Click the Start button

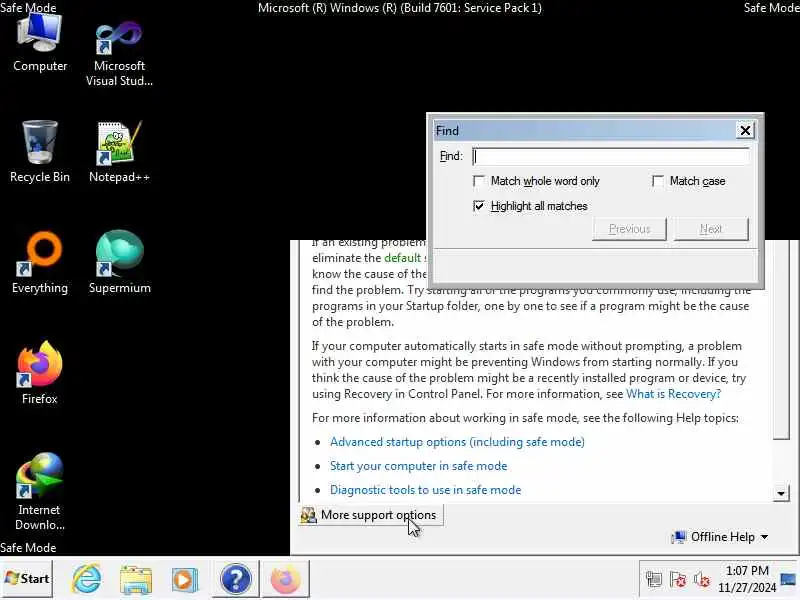pos(27,579)
